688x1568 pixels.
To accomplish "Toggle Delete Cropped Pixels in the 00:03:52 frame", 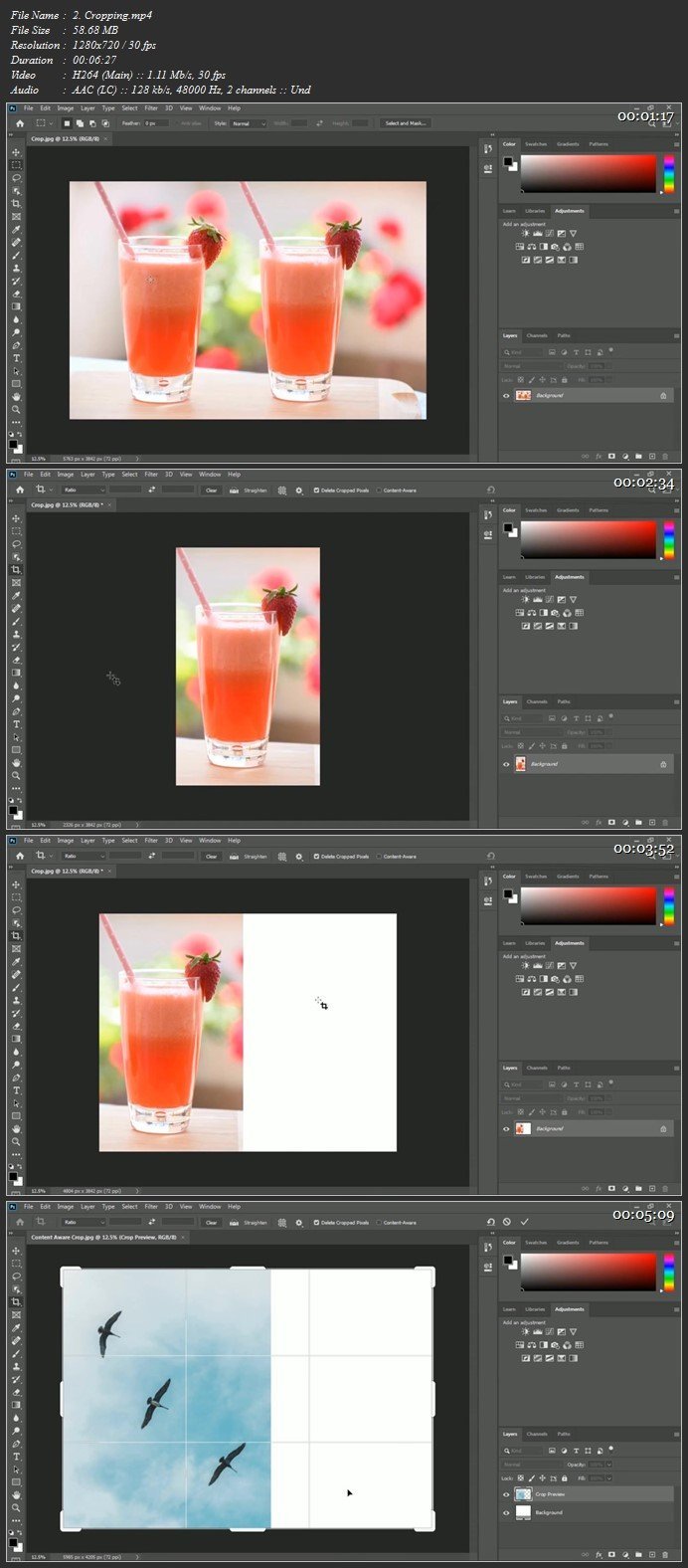I will tap(316, 857).
